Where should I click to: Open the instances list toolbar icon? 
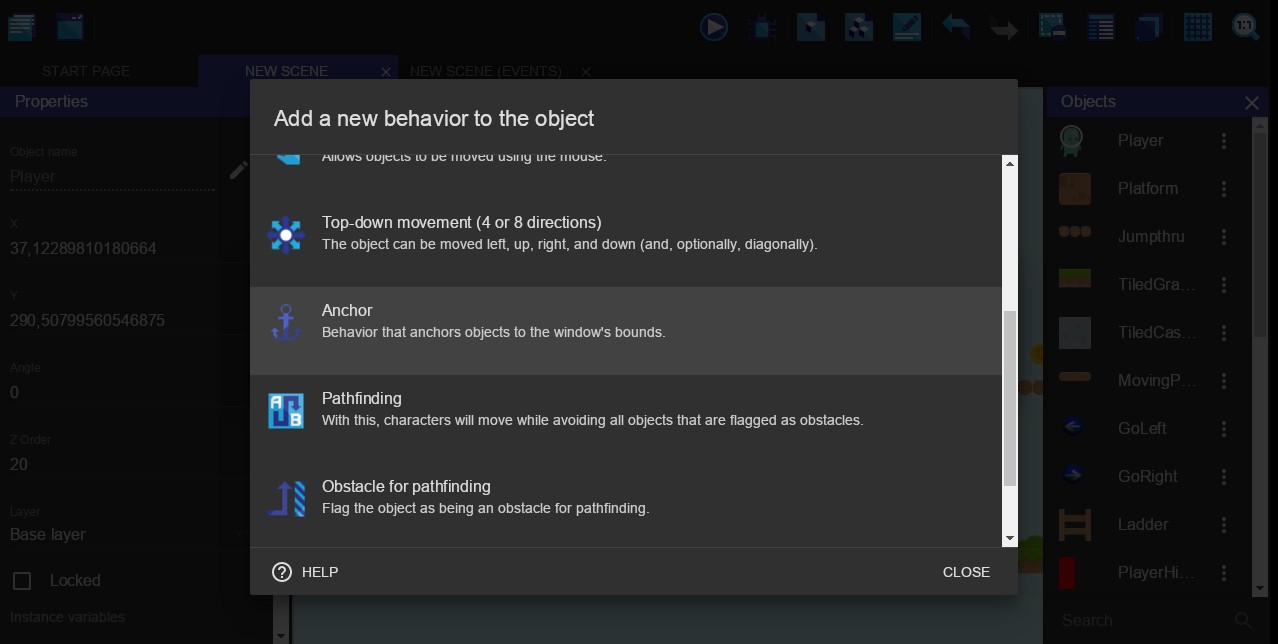pos(1101,27)
